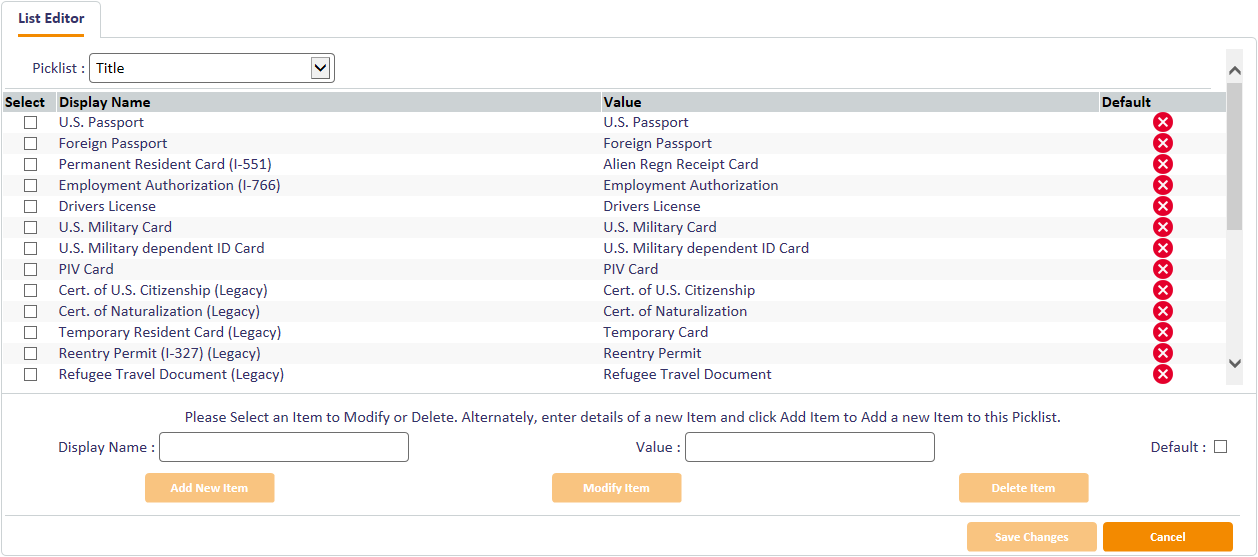Click into the Display Name input field
Viewport: 1258px width, 557px height.
point(284,447)
